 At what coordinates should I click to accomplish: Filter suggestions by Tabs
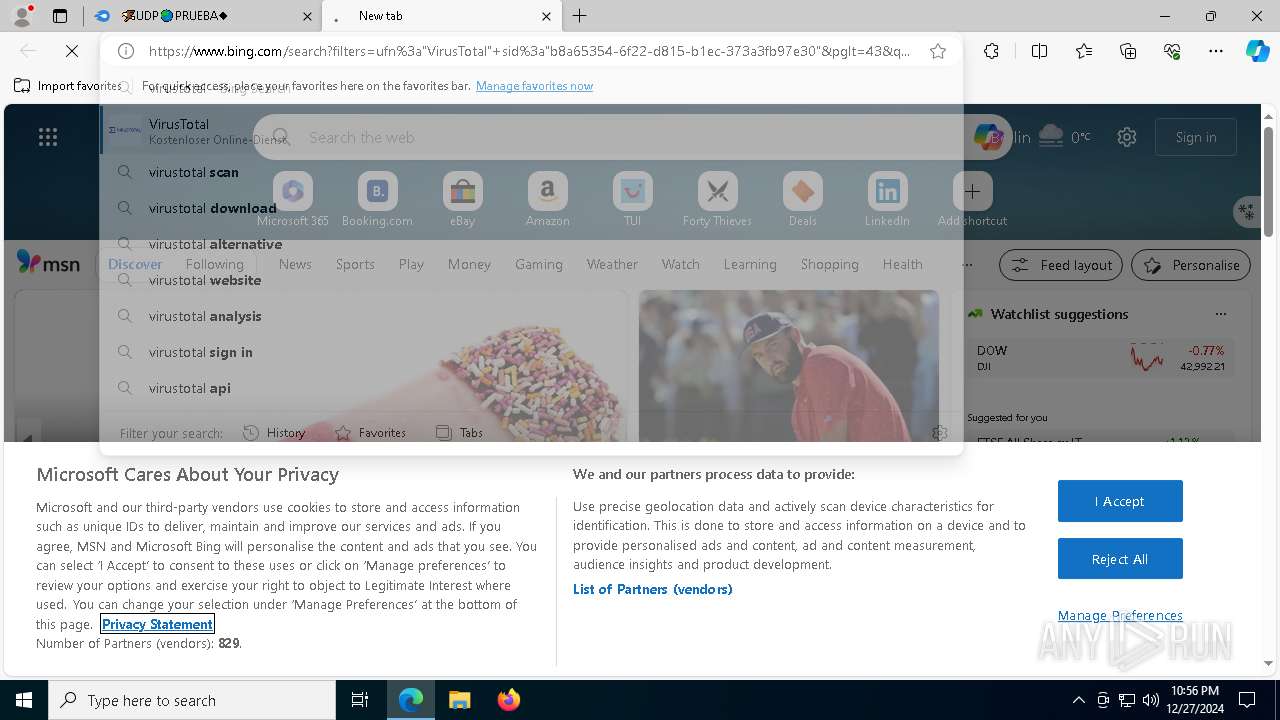(x=459, y=433)
